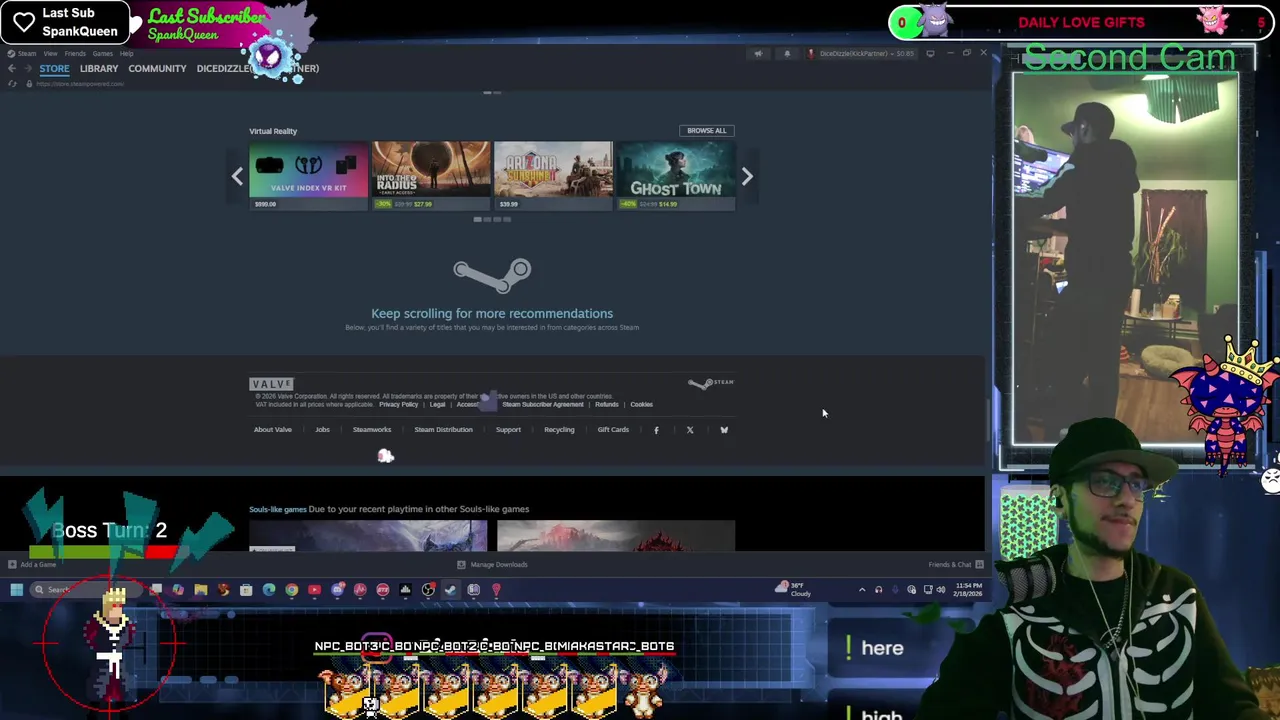Open the Refunds link

(x=606, y=404)
